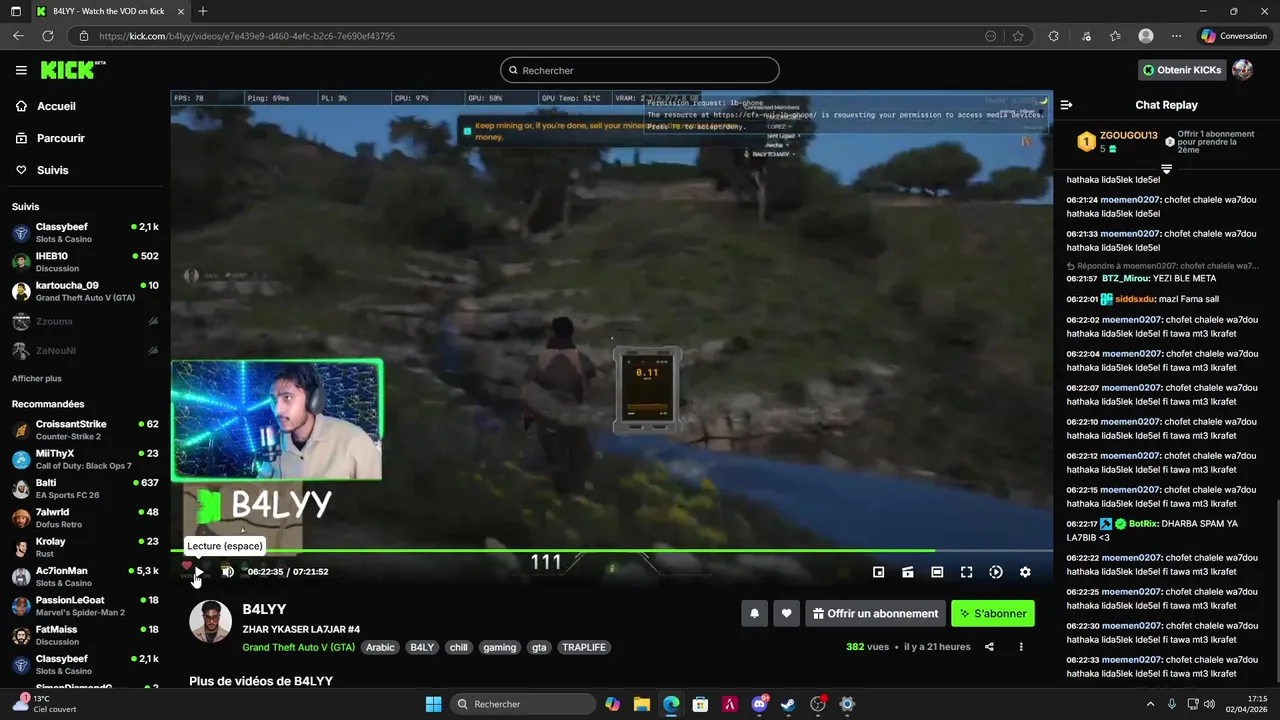This screenshot has height=720, width=1280.
Task: Open Edge Conversation Copilot button
Action: (1234, 36)
